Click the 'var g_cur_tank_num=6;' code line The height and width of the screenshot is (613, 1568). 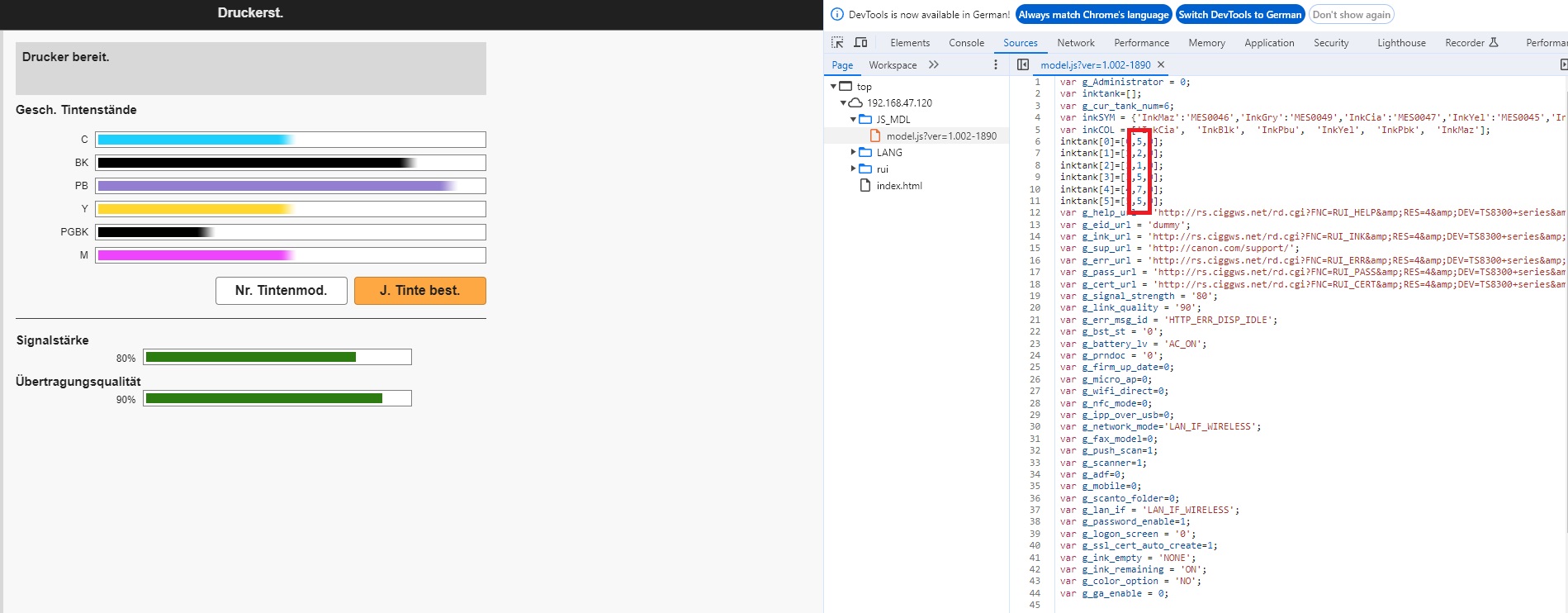click(1116, 106)
